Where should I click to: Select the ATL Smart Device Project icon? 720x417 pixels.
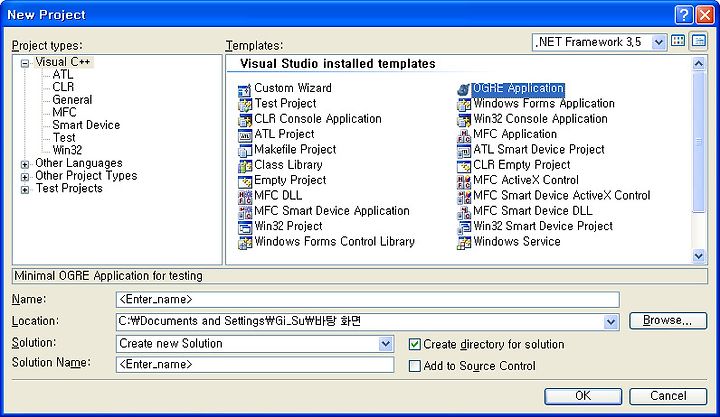(x=464, y=151)
